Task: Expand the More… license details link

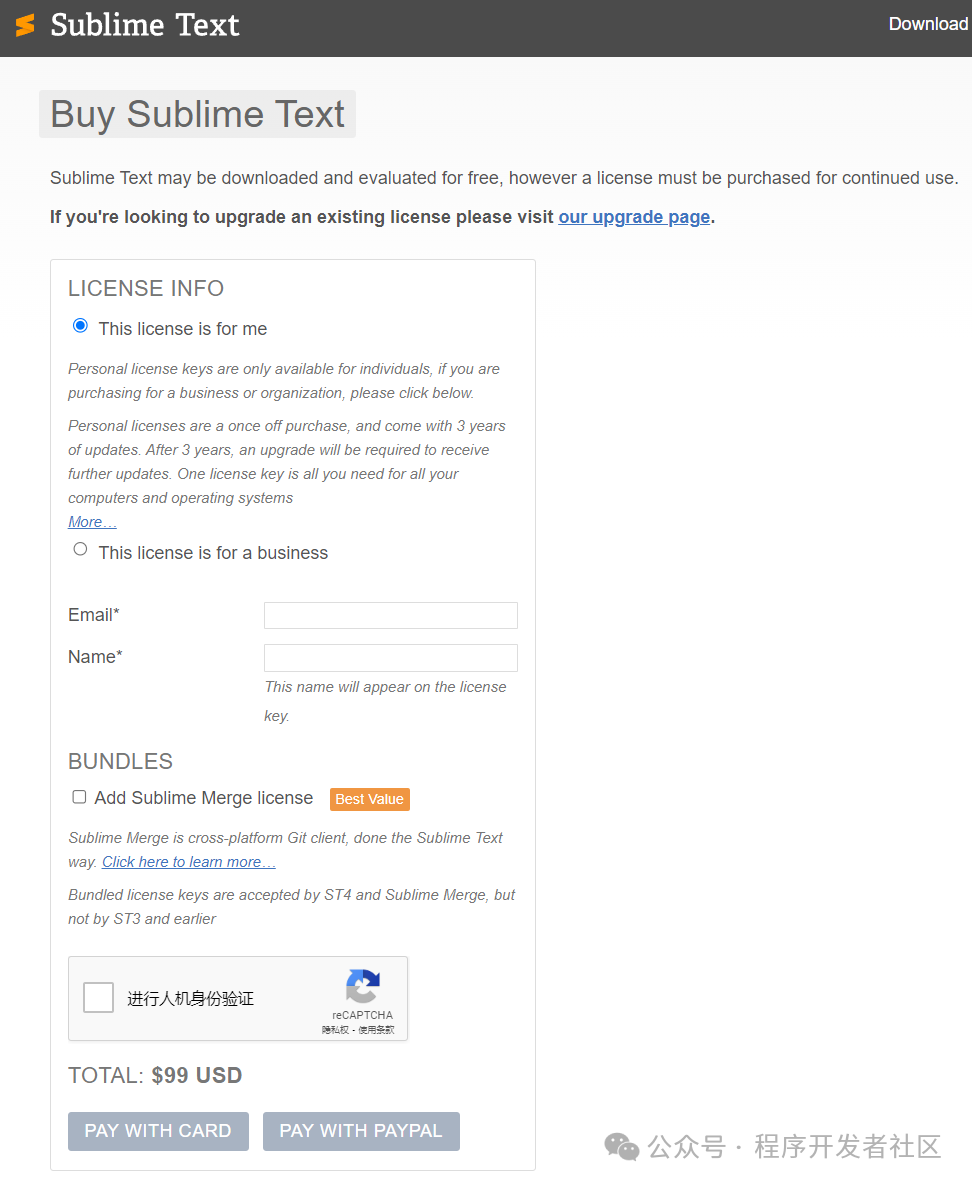Action: tap(92, 521)
